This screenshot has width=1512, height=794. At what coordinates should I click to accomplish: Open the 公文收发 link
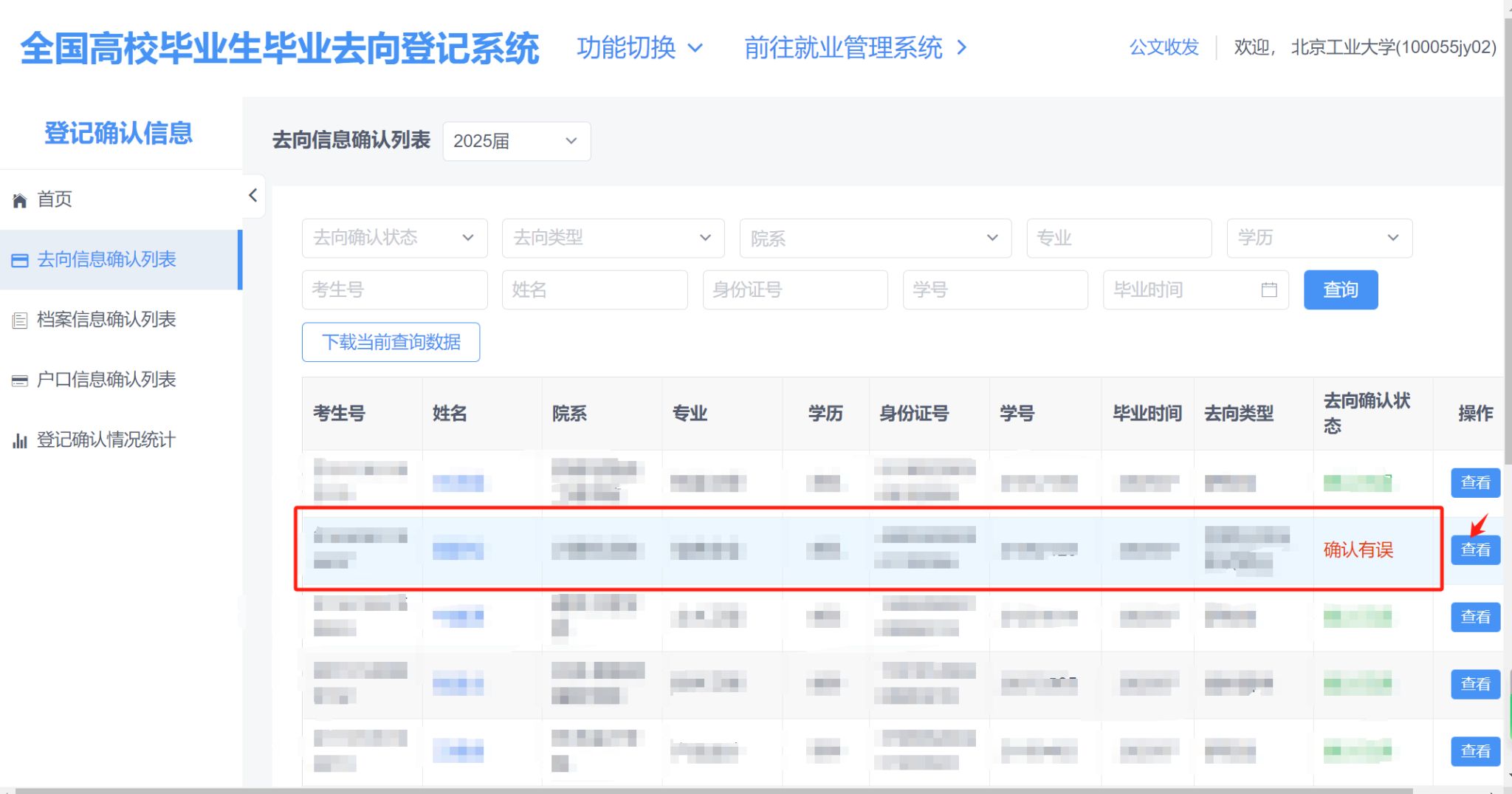tap(1164, 47)
